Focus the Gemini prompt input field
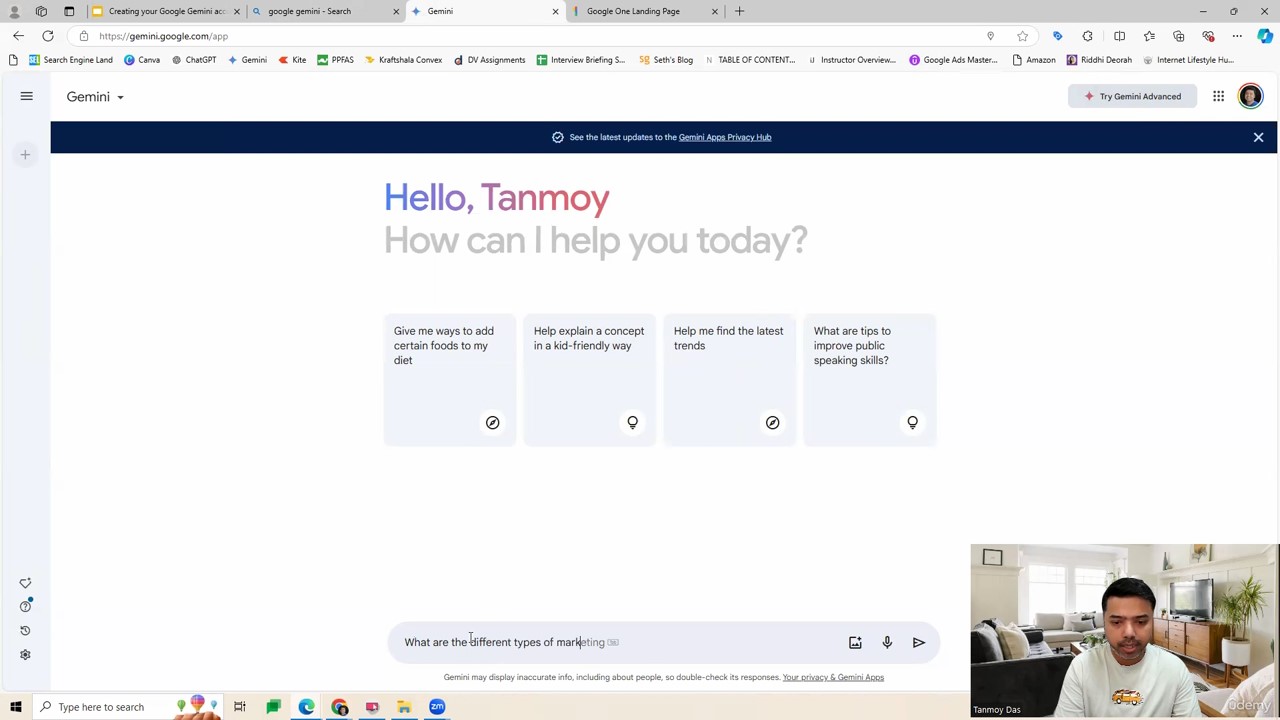 point(618,642)
